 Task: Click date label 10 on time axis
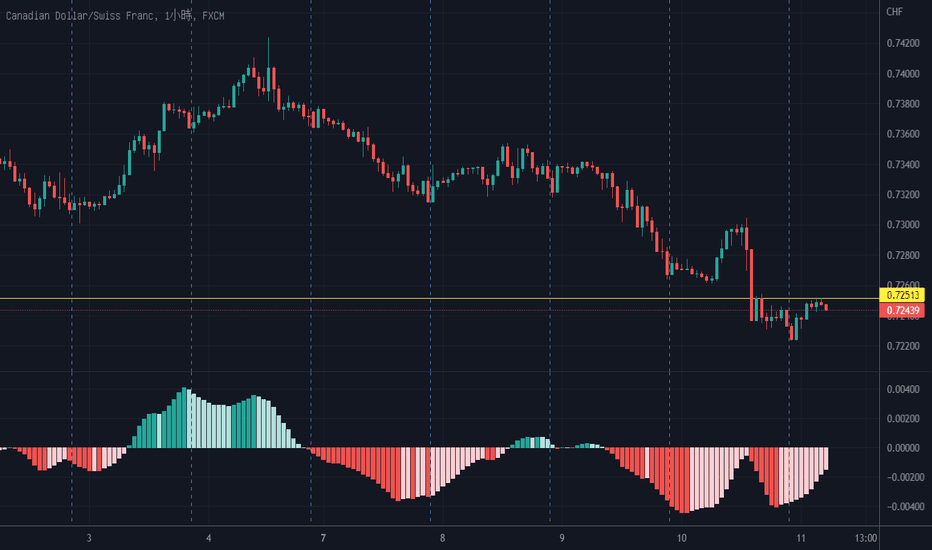681,538
